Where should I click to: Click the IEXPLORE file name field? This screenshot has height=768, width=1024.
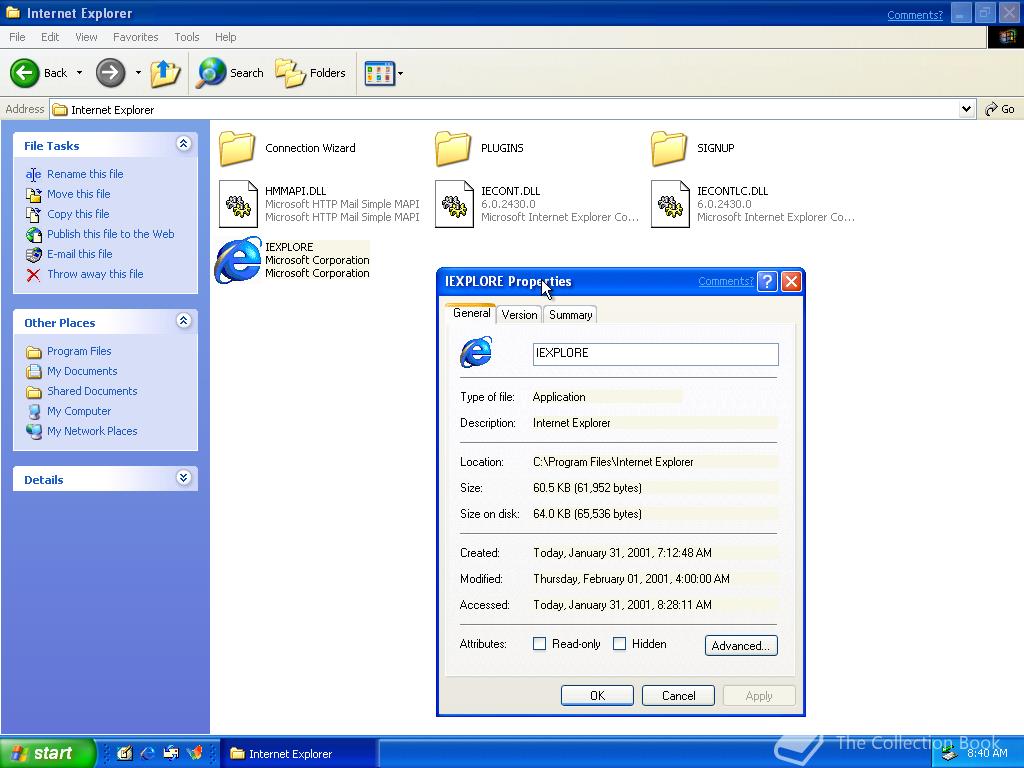tap(656, 354)
